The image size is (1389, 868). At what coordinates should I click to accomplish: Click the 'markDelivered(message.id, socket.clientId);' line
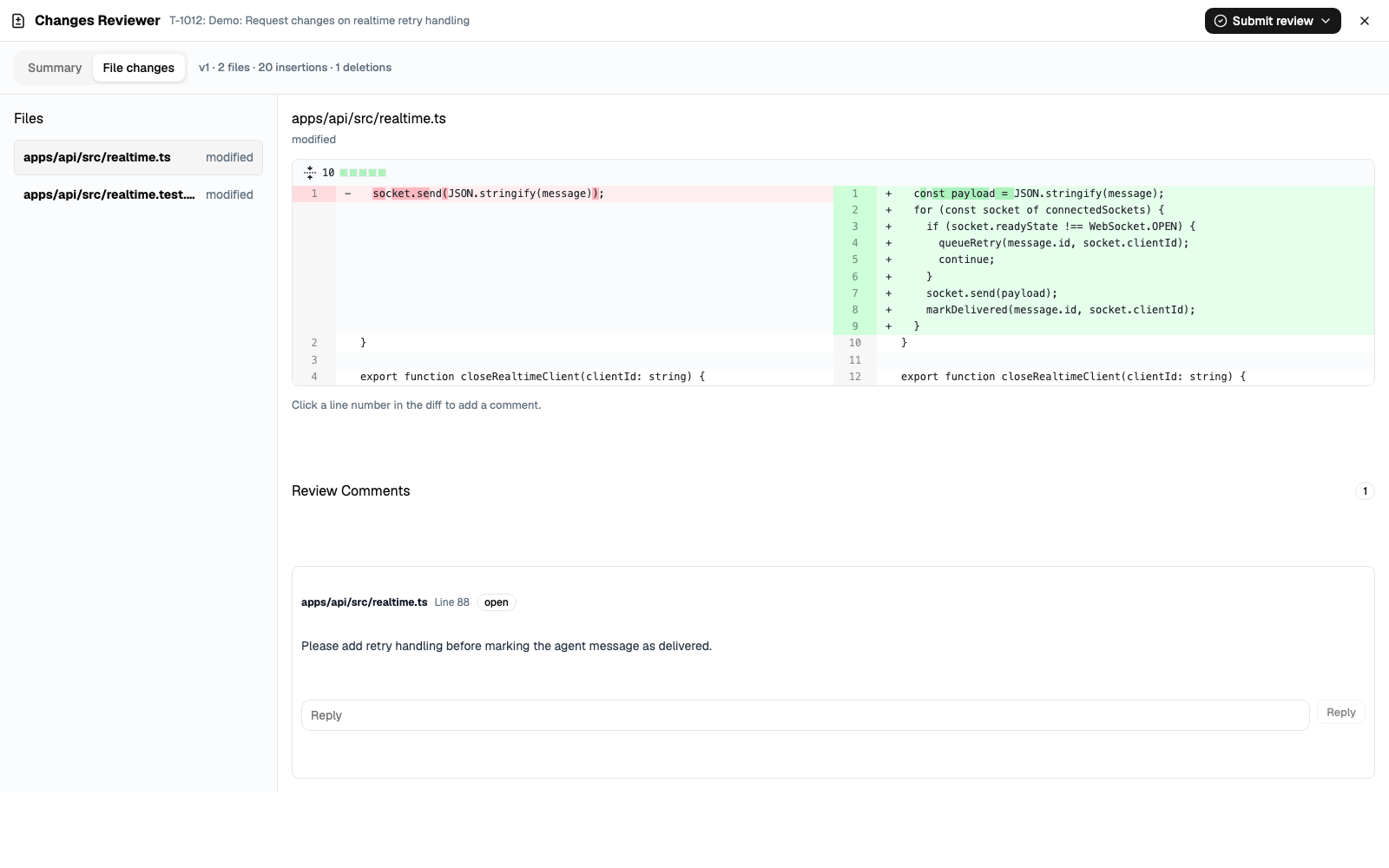tap(1061, 310)
